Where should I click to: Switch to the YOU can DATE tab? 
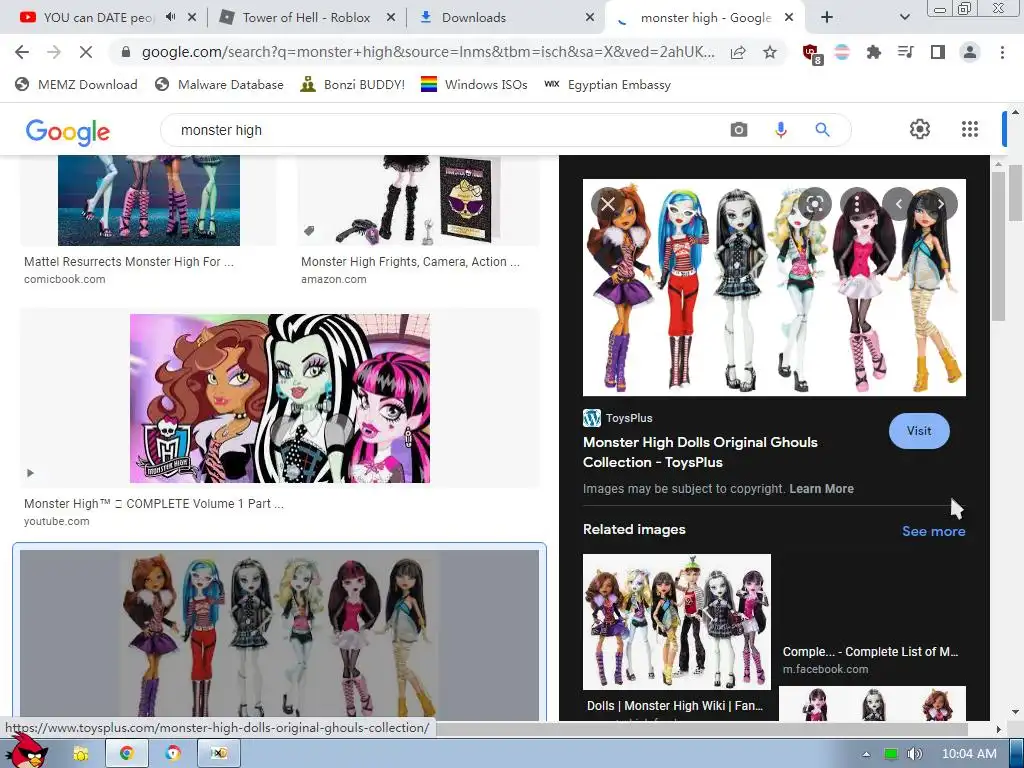[98, 18]
